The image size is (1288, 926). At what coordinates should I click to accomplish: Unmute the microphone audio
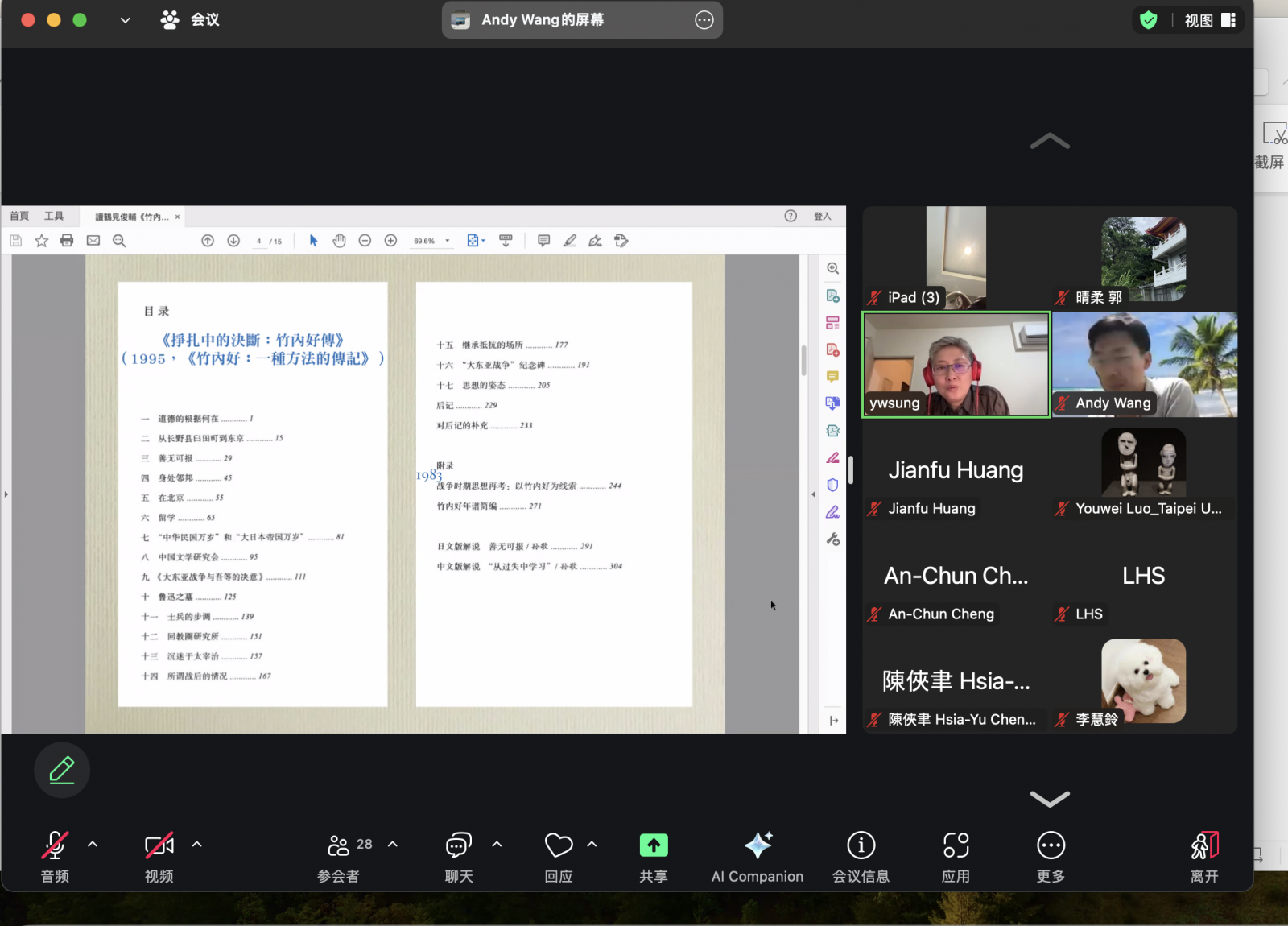tap(55, 845)
